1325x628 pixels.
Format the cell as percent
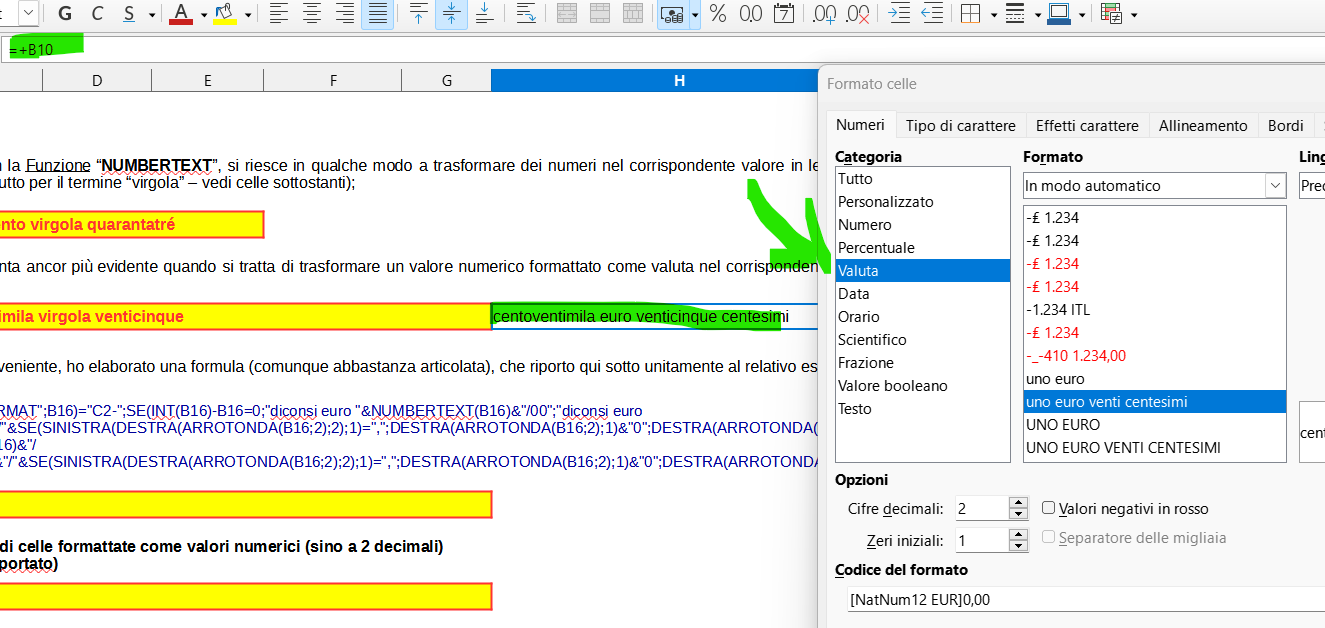click(717, 14)
